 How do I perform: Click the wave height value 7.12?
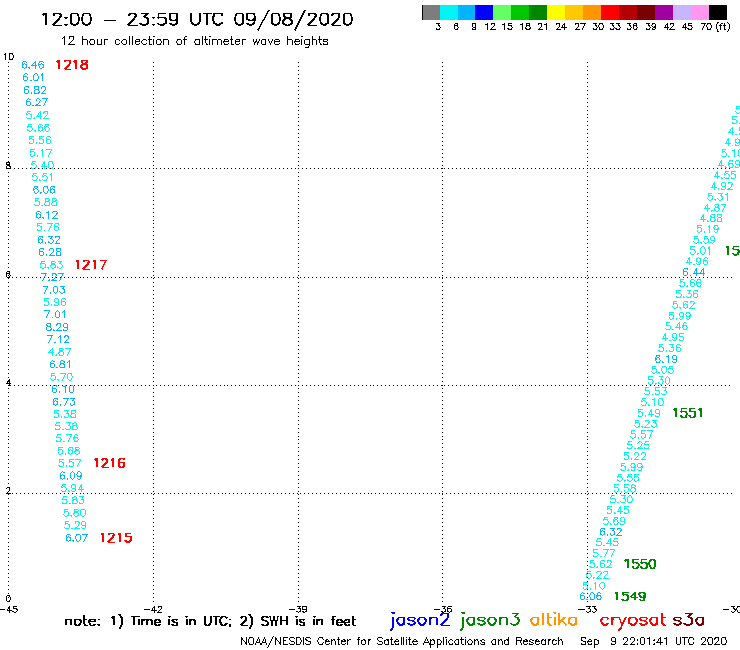click(58, 339)
